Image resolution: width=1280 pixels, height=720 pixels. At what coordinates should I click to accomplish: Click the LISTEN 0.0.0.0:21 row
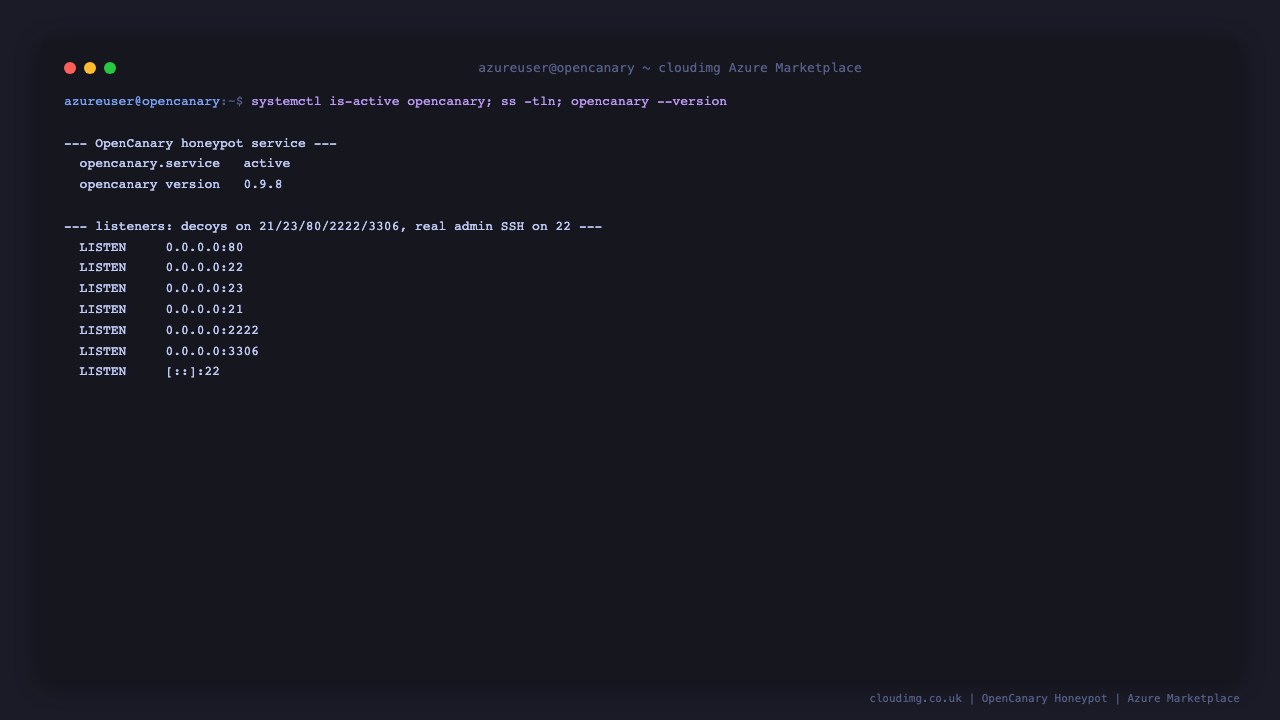click(161, 310)
